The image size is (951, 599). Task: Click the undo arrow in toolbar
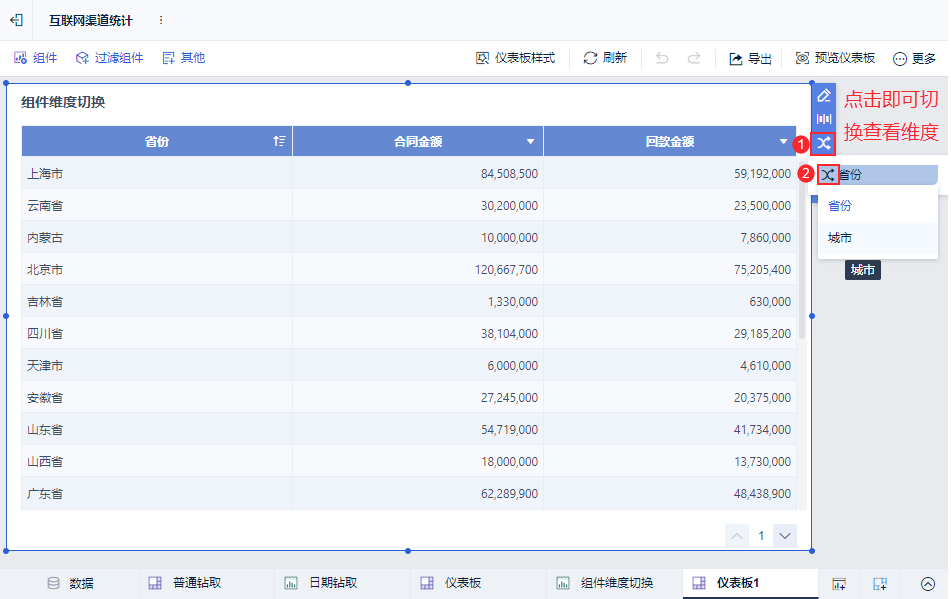[x=662, y=58]
